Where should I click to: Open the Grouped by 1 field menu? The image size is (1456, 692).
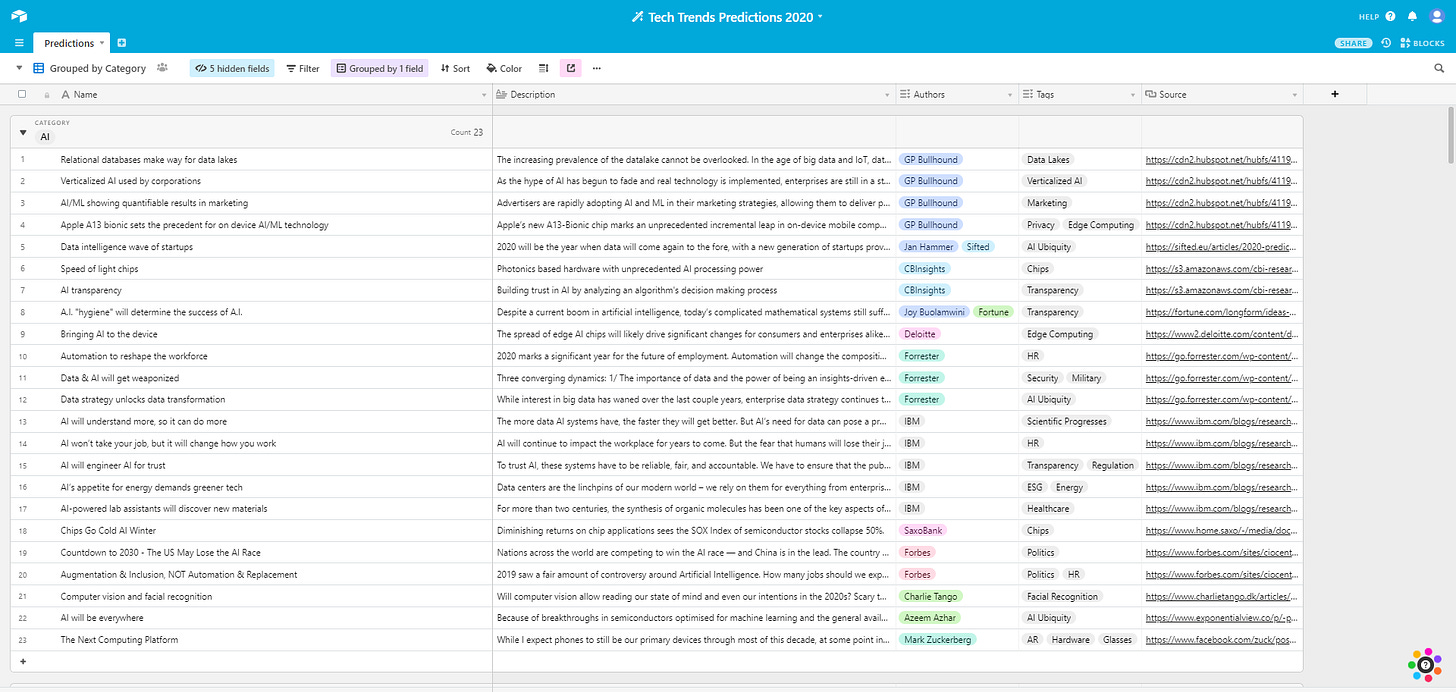(380, 68)
